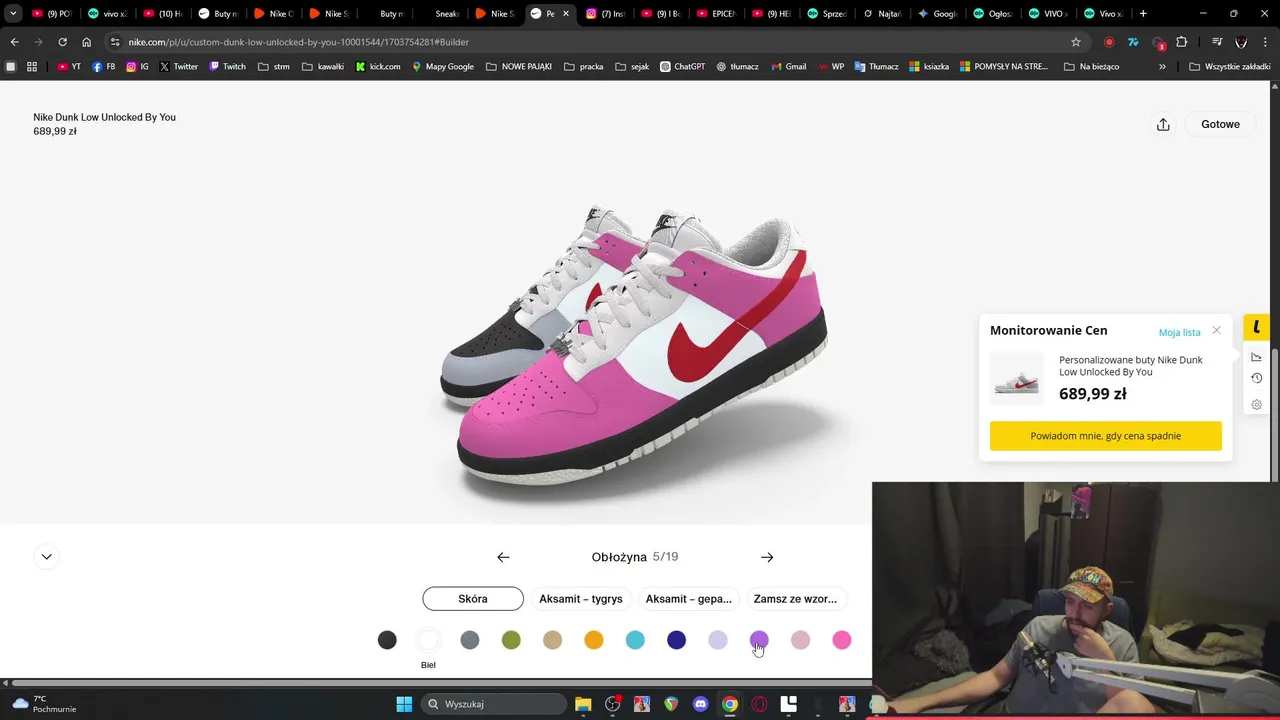The height and width of the screenshot is (720, 1280).
Task: Select the Skóra material option
Action: click(x=473, y=599)
